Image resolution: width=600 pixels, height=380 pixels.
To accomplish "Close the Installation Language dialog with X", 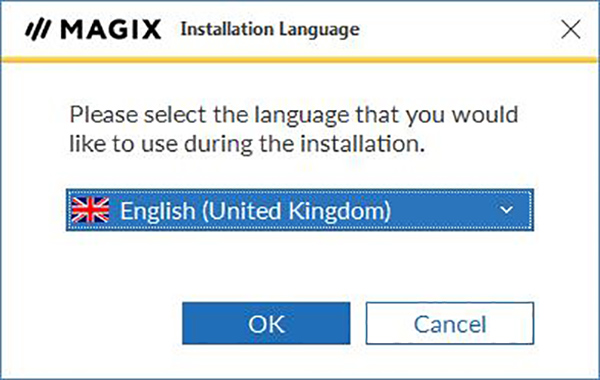I will 571,30.
